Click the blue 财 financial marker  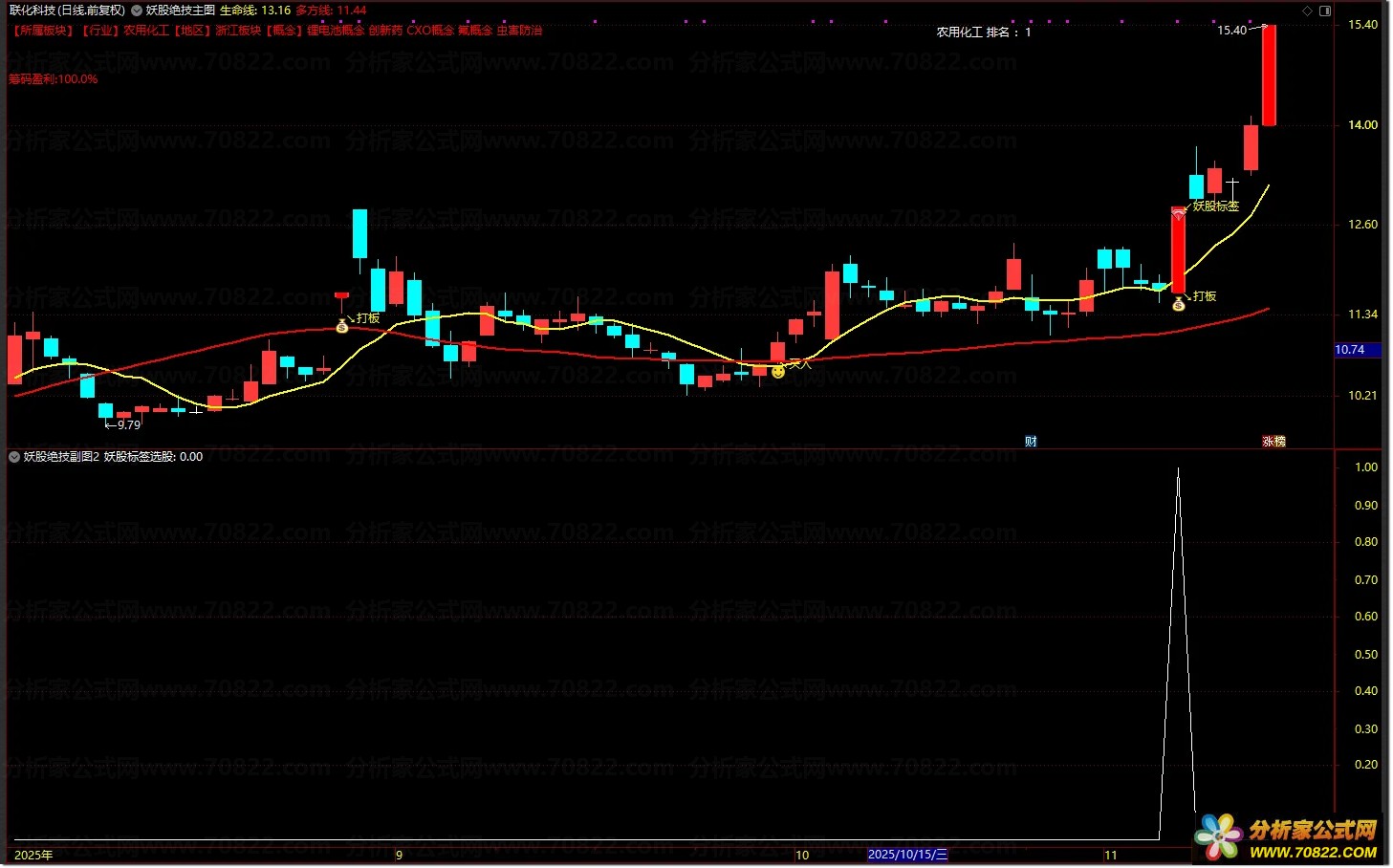point(1031,441)
